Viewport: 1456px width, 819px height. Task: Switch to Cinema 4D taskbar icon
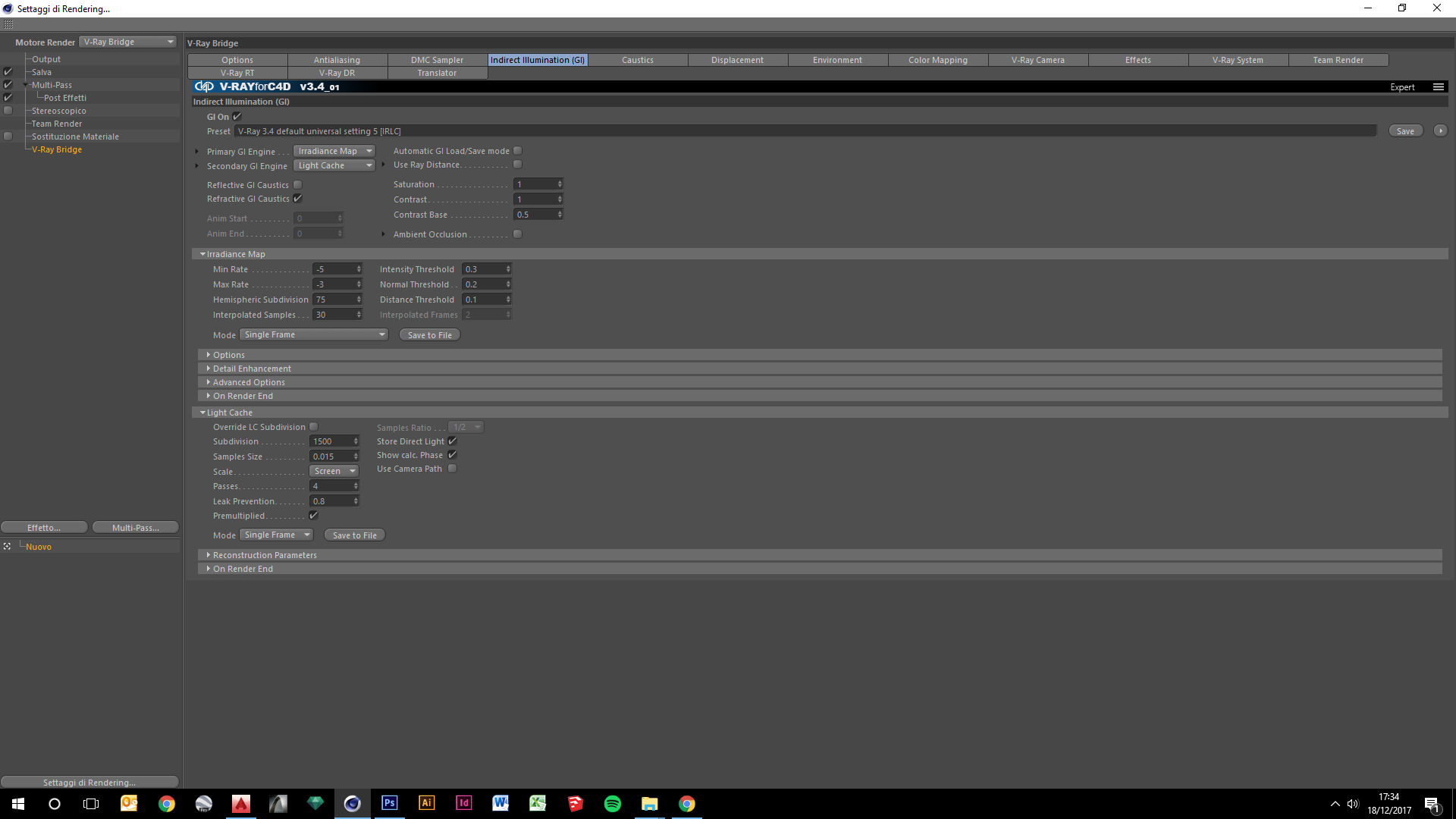coord(353,803)
